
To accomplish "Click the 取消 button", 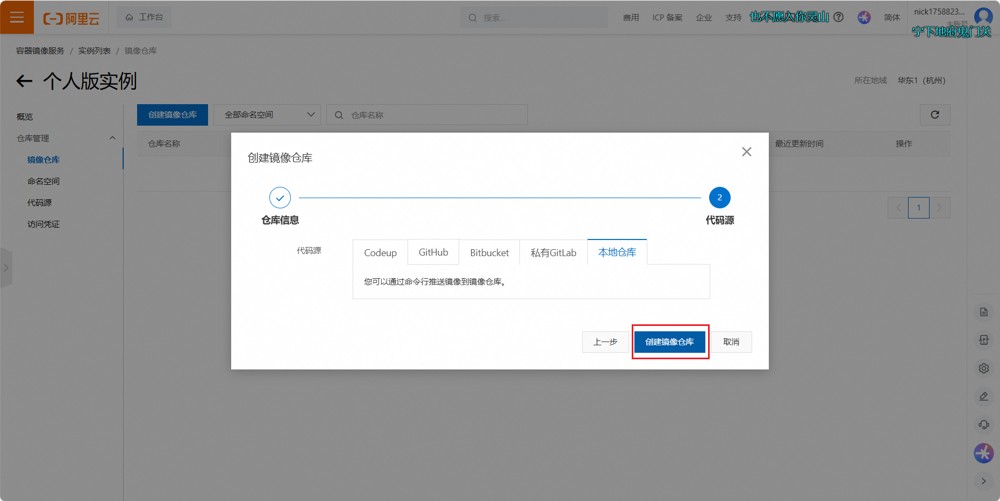I will click(731, 342).
